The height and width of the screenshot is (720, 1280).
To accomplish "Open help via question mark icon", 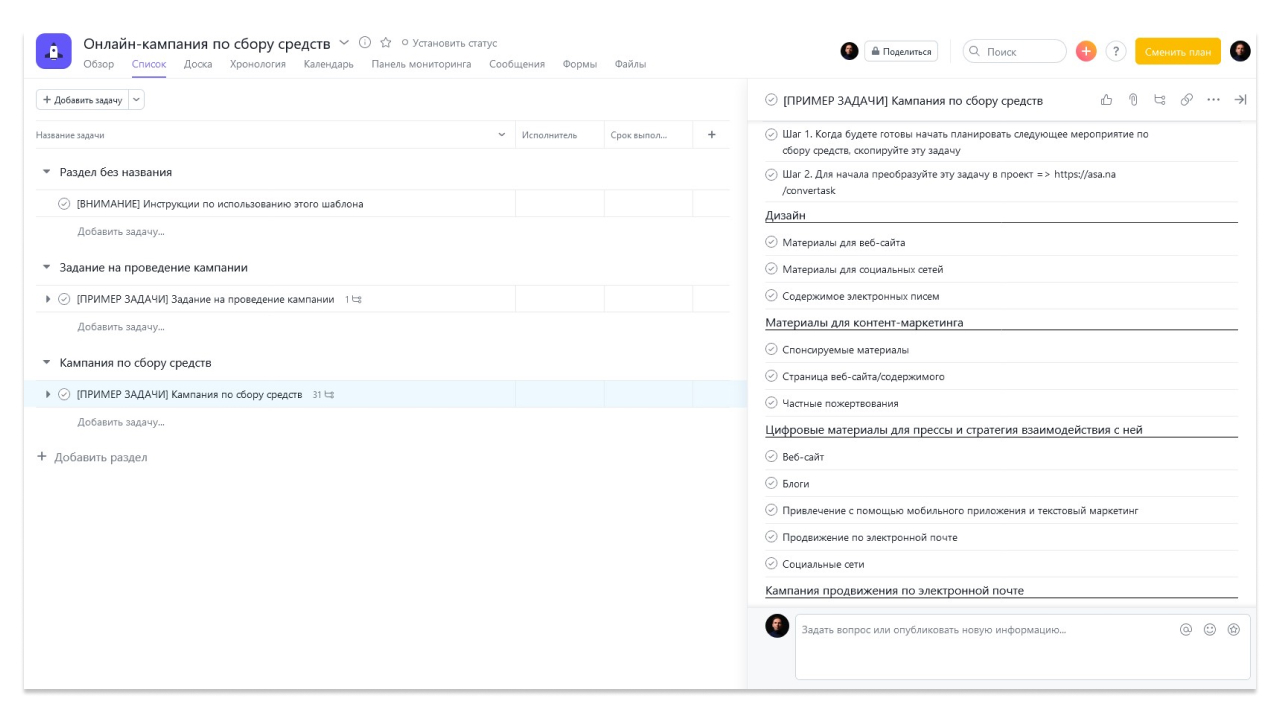I will pyautogui.click(x=1116, y=51).
